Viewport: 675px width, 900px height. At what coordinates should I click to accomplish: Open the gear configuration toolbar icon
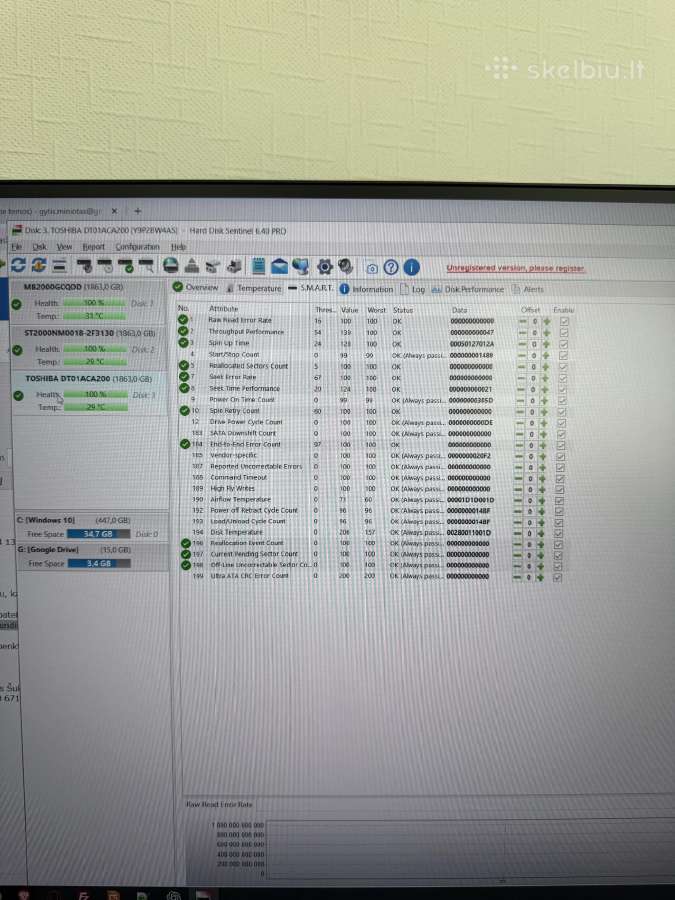(325, 266)
